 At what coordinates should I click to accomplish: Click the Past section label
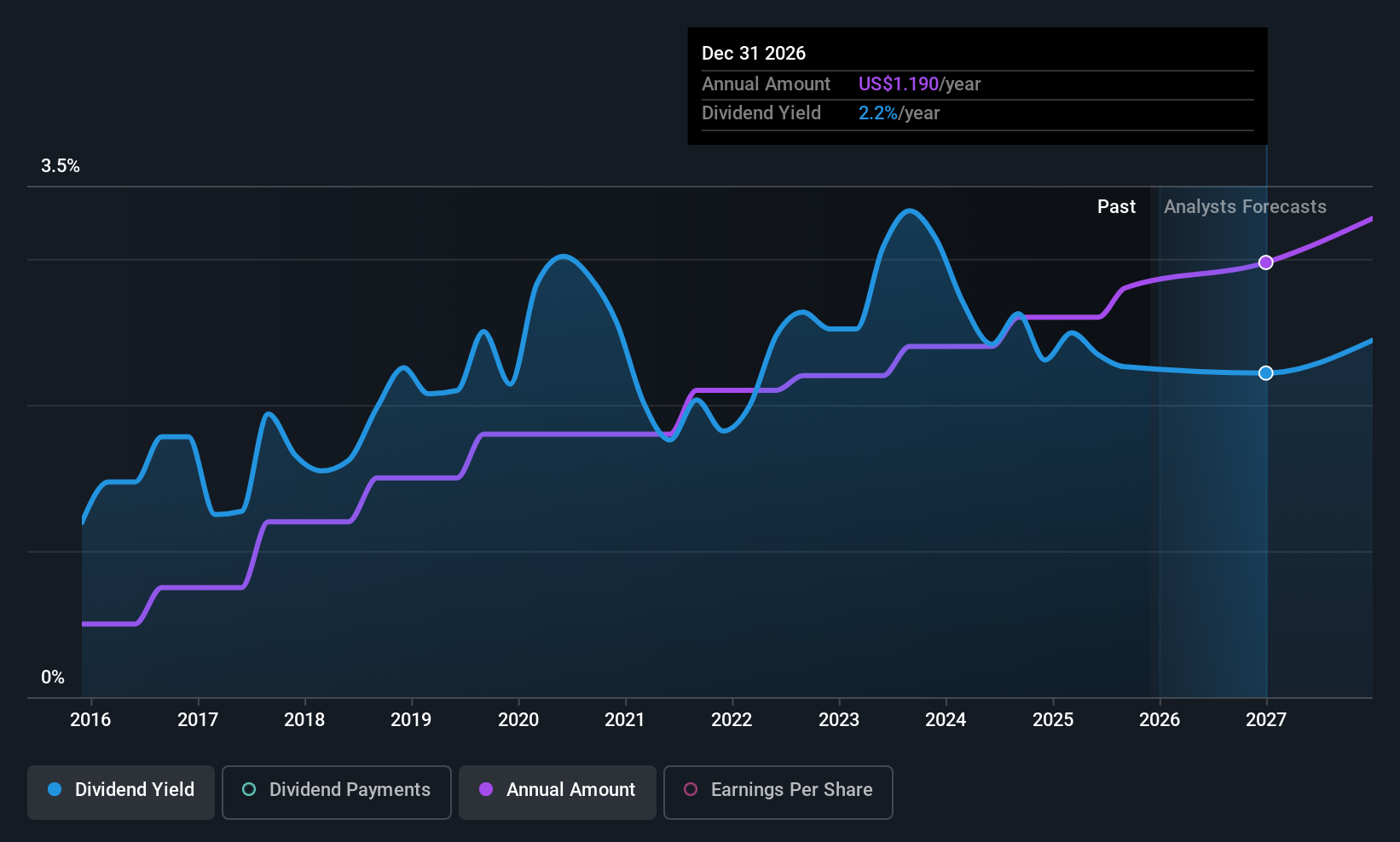point(1116,207)
